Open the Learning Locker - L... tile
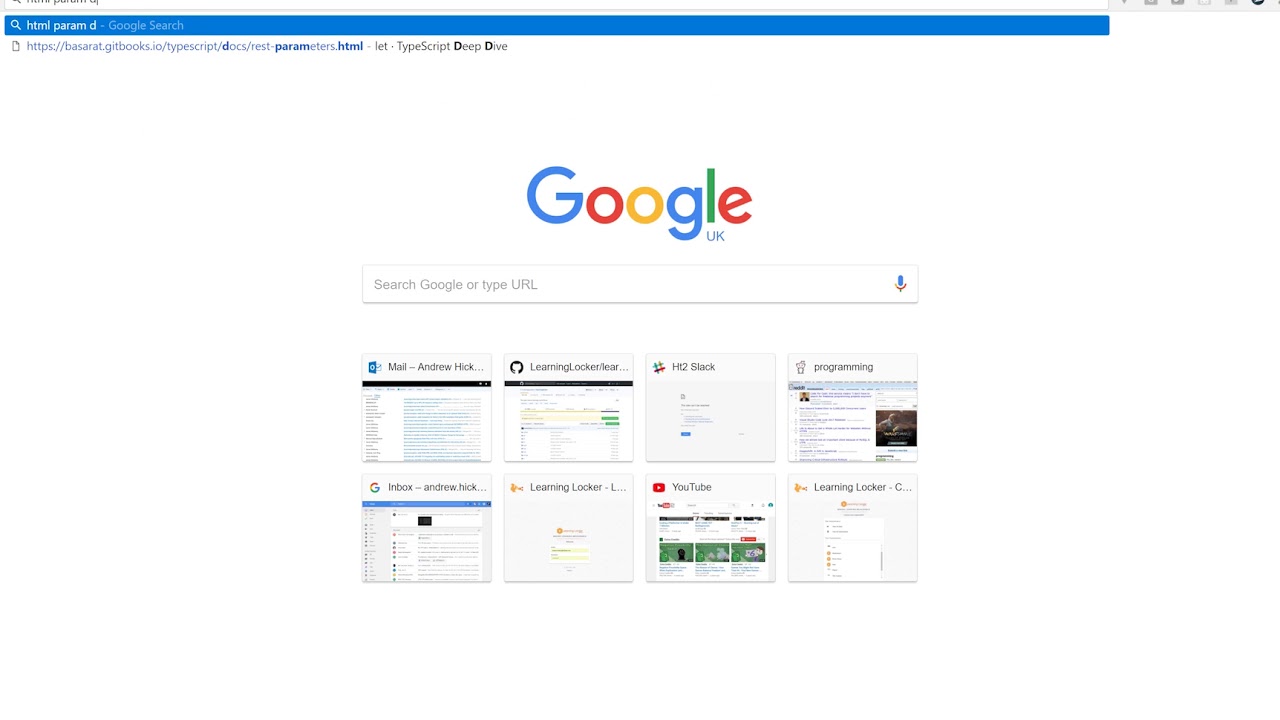 569,528
